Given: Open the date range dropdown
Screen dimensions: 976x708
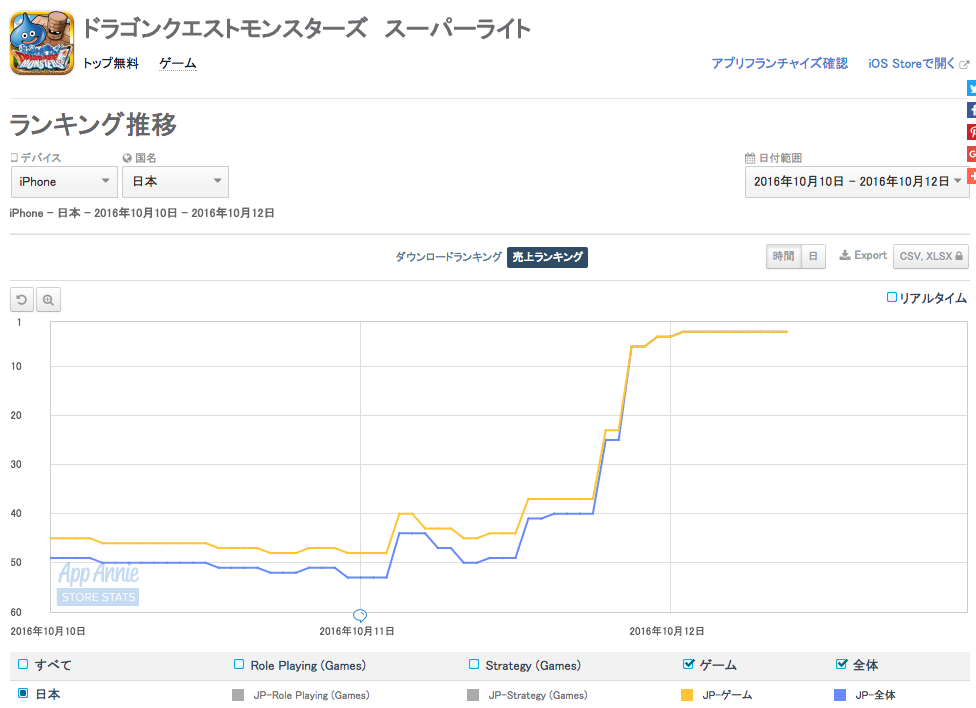Looking at the screenshot, I should 857,182.
